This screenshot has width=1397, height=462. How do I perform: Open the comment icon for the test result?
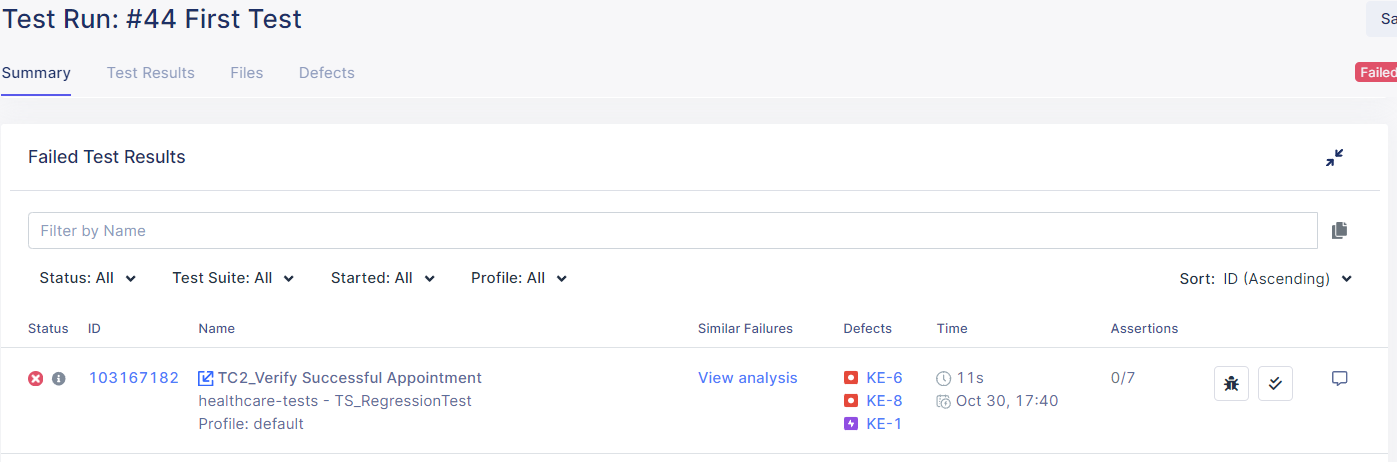[x=1340, y=379]
